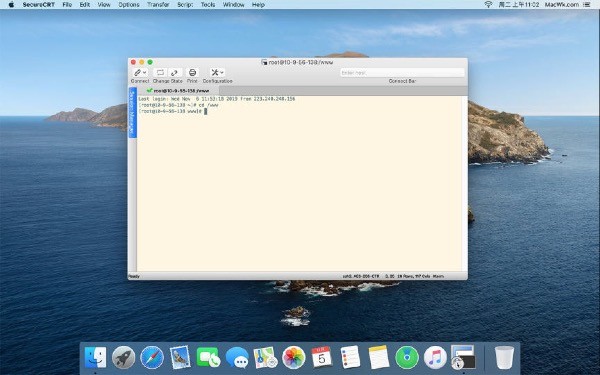This screenshot has height=375, width=600.
Task: Open the Transfer menu
Action: coord(158,5)
